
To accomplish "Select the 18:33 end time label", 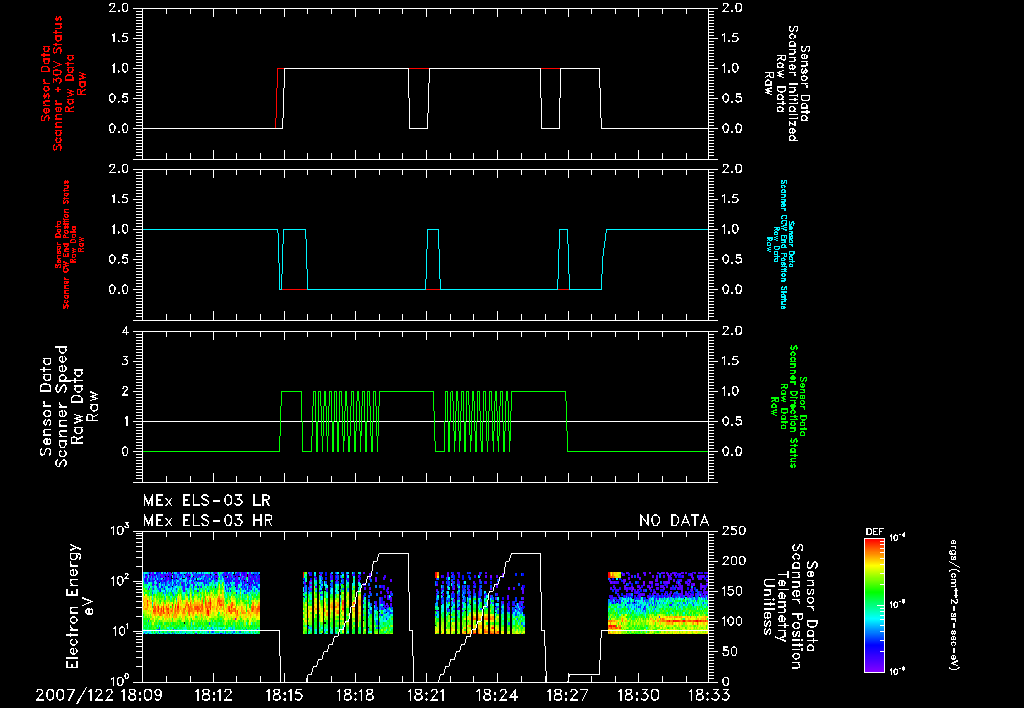I will coord(710,695).
